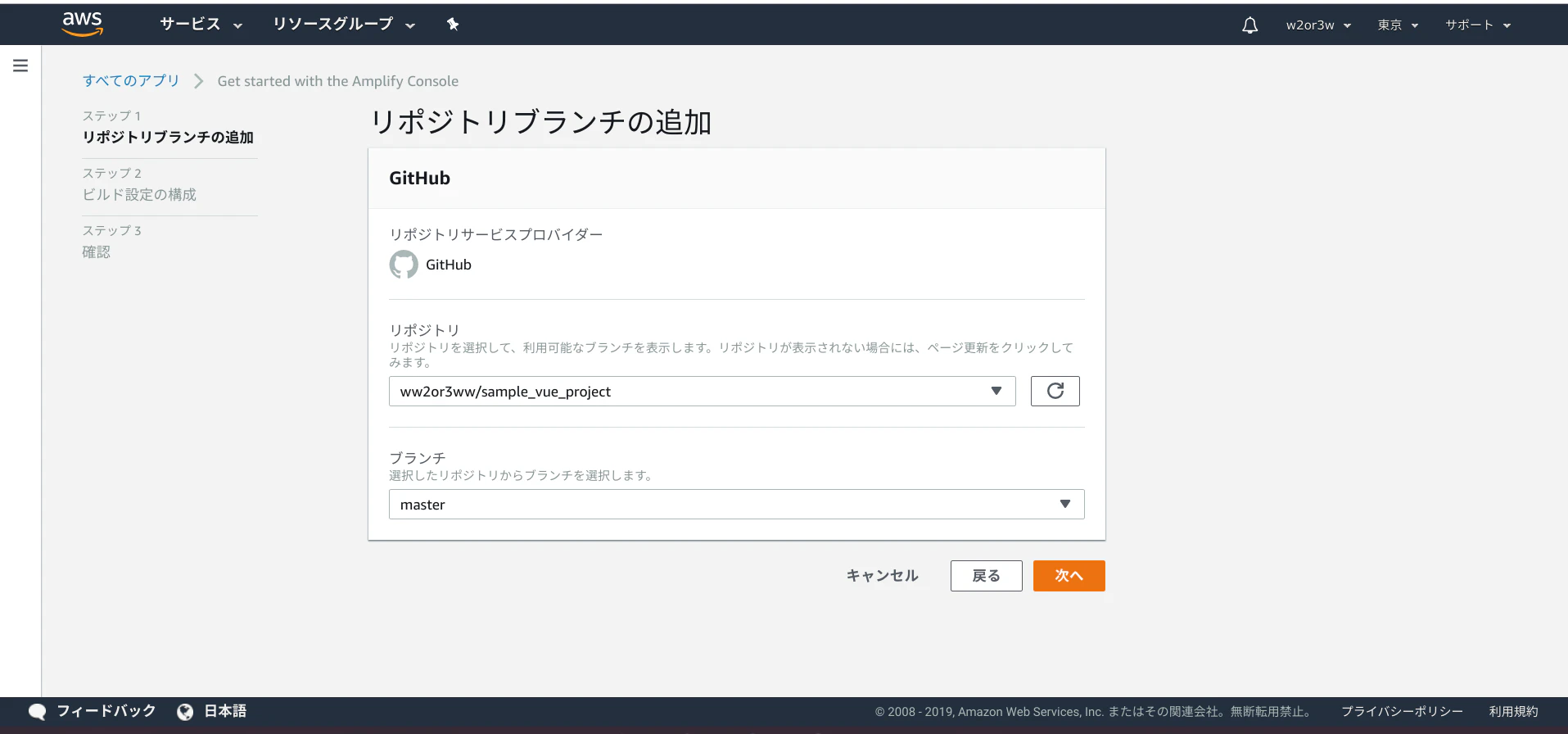Click the GitHub panel heading text
Viewport: 1568px width, 734px height.
(x=419, y=179)
